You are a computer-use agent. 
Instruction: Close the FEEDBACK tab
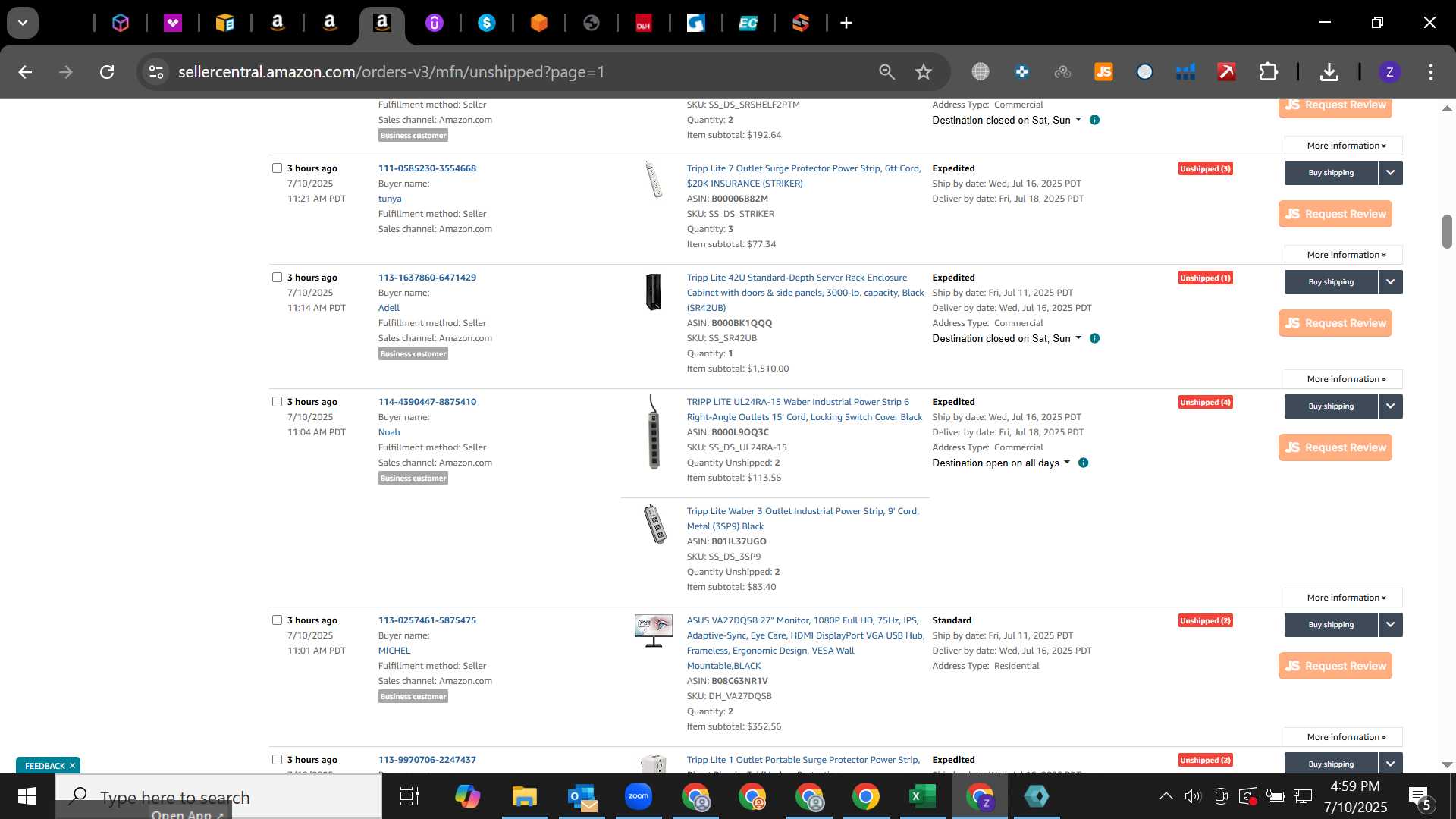(x=73, y=766)
